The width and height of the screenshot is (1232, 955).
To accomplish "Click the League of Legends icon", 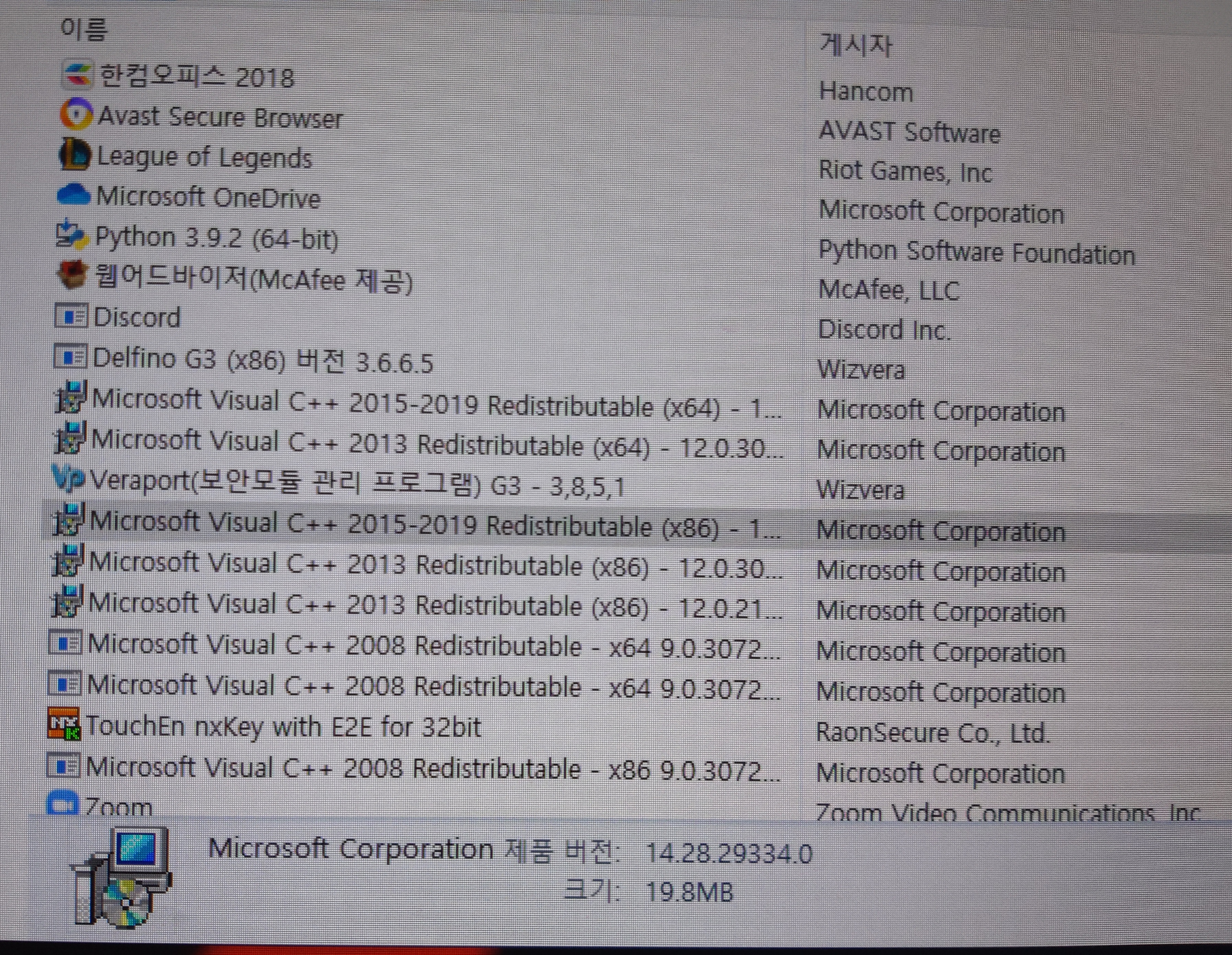I will click(x=75, y=154).
